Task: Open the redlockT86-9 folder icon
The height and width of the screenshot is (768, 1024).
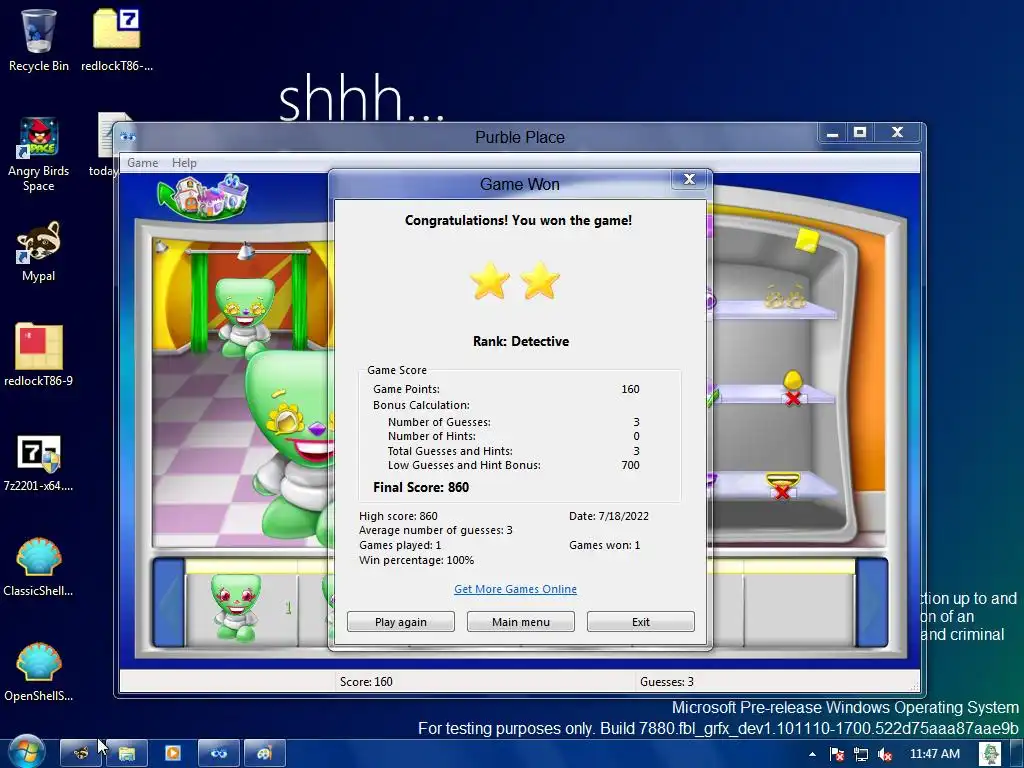Action: pyautogui.click(x=39, y=355)
